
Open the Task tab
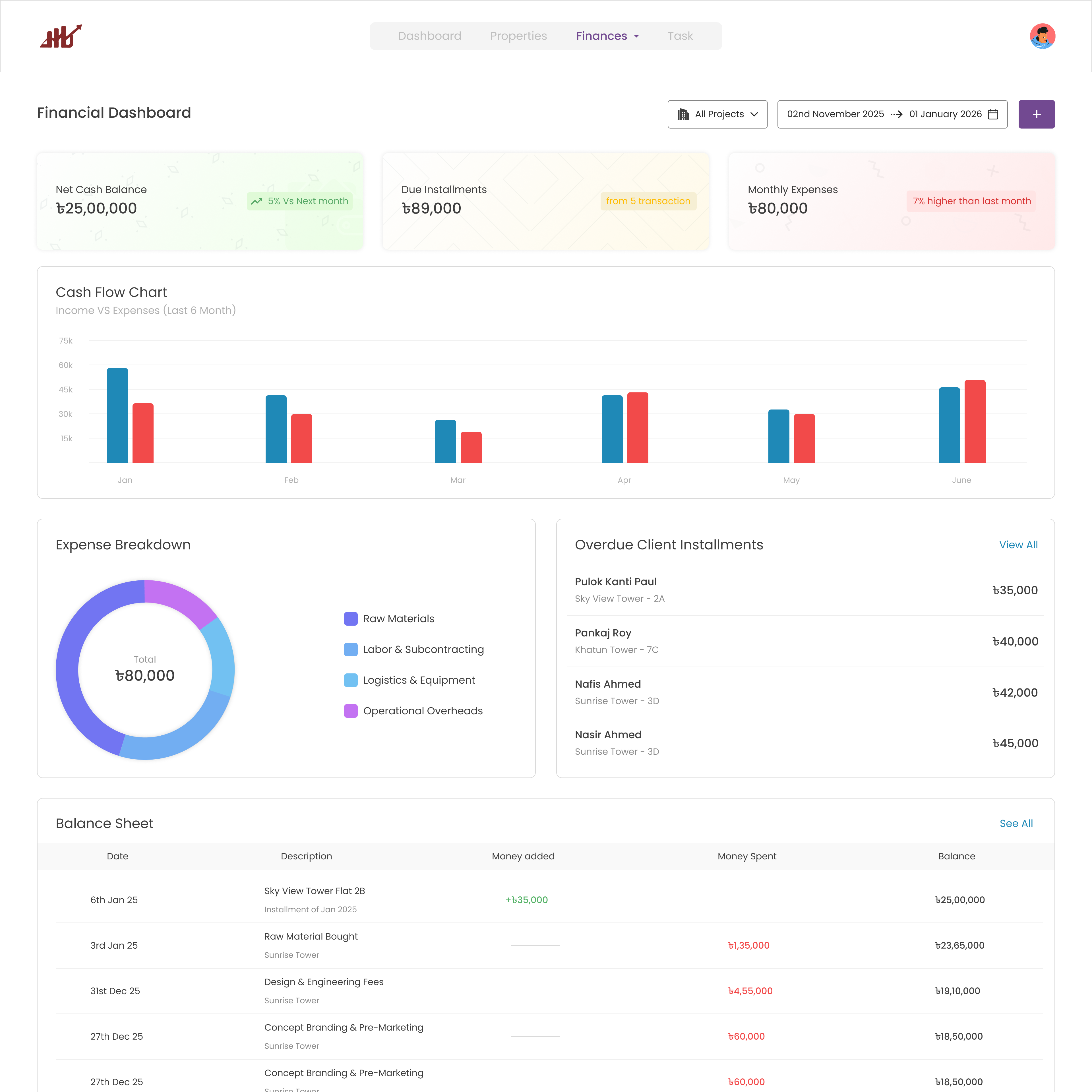click(680, 36)
